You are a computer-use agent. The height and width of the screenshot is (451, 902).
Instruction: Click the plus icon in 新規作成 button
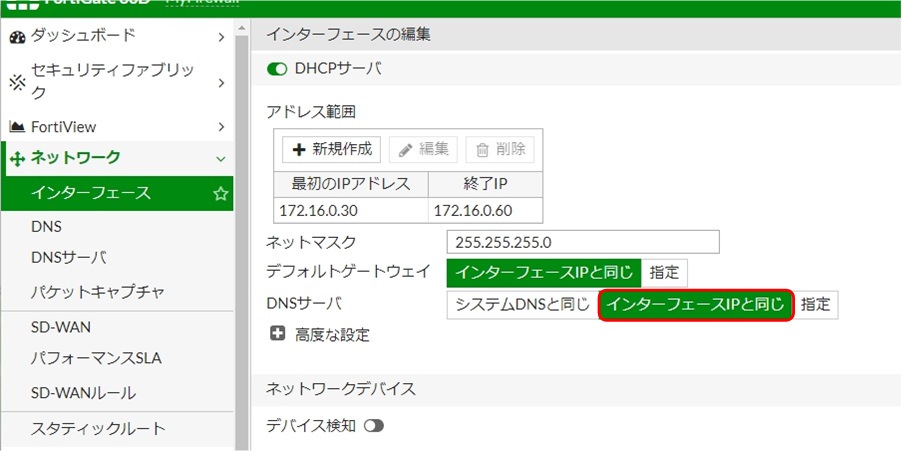299,150
